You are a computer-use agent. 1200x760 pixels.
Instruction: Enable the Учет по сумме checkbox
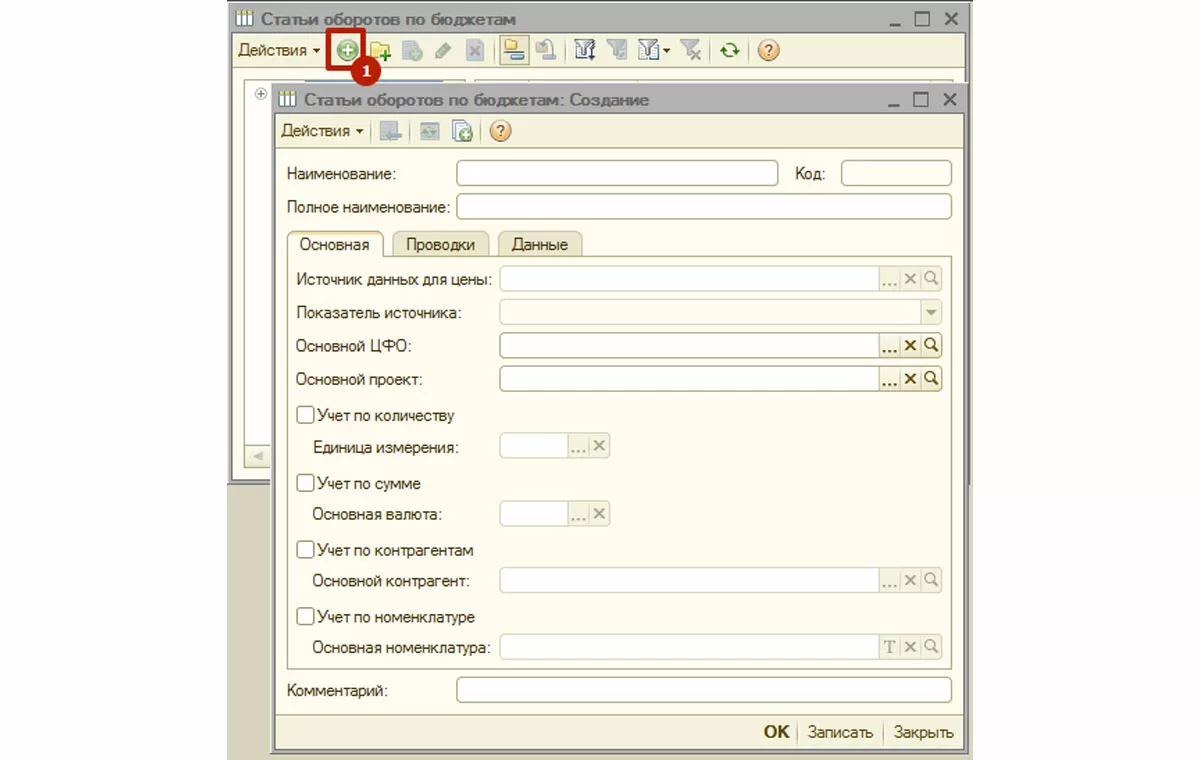pos(306,483)
